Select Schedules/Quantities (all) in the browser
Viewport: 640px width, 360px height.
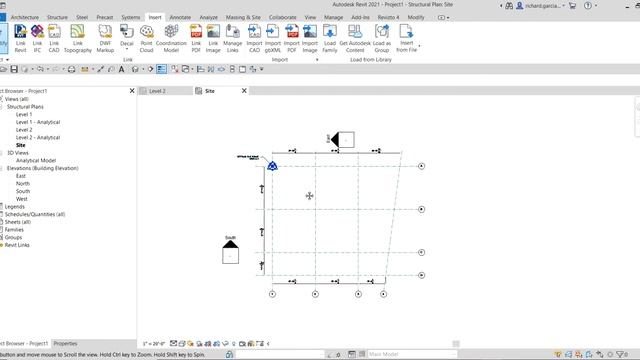pos(35,214)
